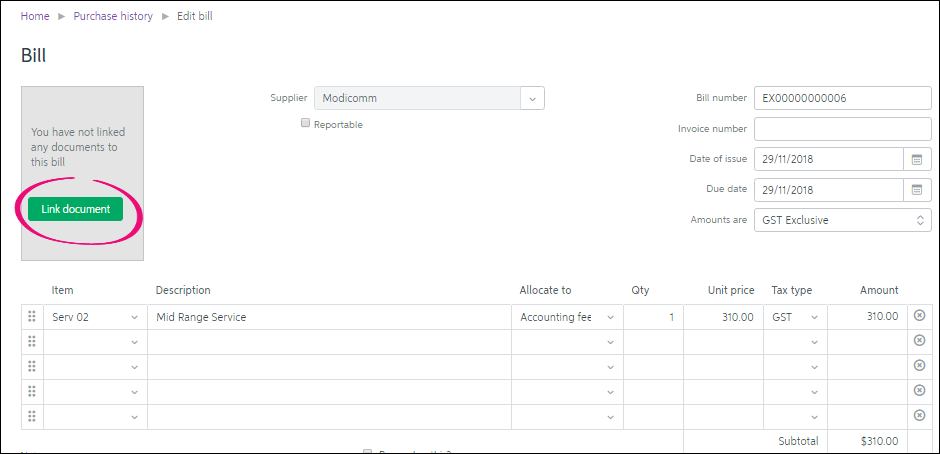Remove the second empty bill line
This screenshot has width=940, height=454.
tap(920, 365)
